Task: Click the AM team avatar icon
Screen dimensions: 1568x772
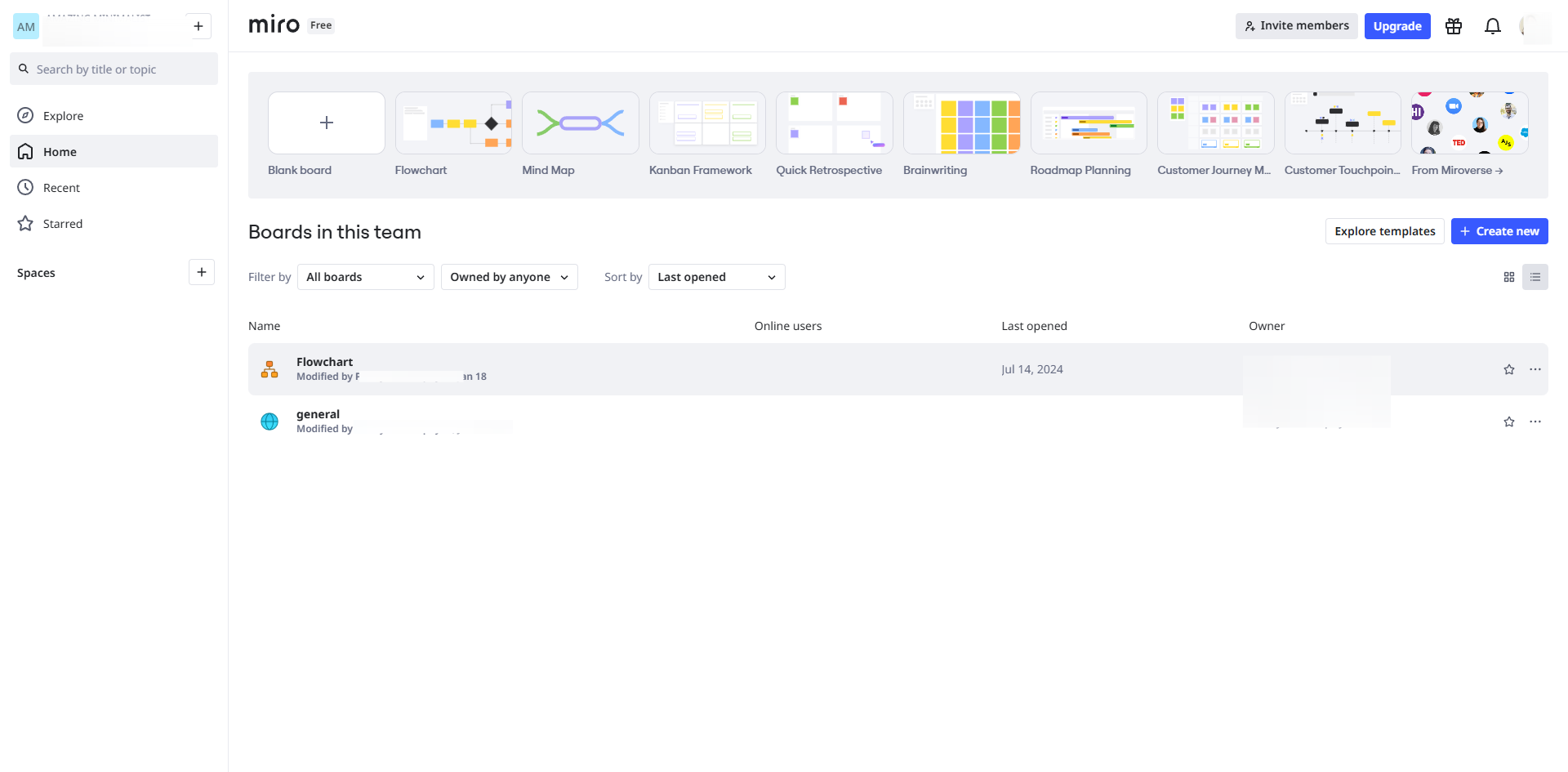Action: 26,26
